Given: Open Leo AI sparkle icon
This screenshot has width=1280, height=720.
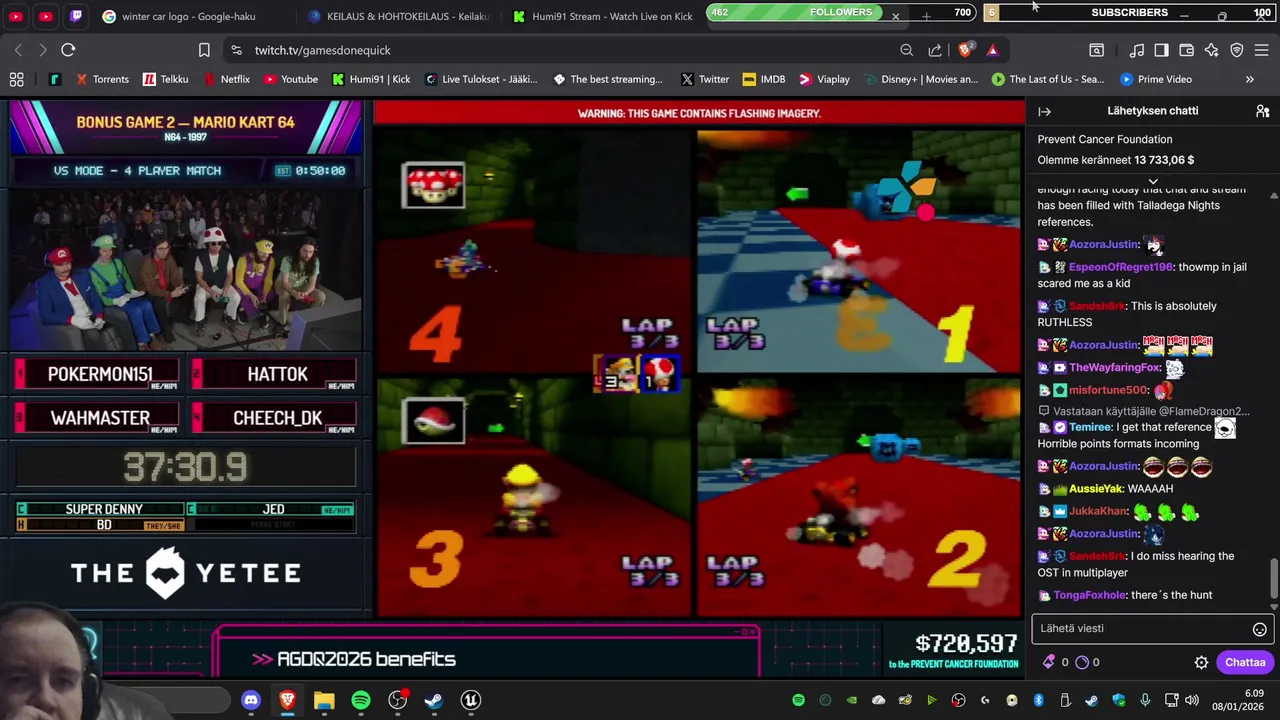Looking at the screenshot, I should point(1212,50).
